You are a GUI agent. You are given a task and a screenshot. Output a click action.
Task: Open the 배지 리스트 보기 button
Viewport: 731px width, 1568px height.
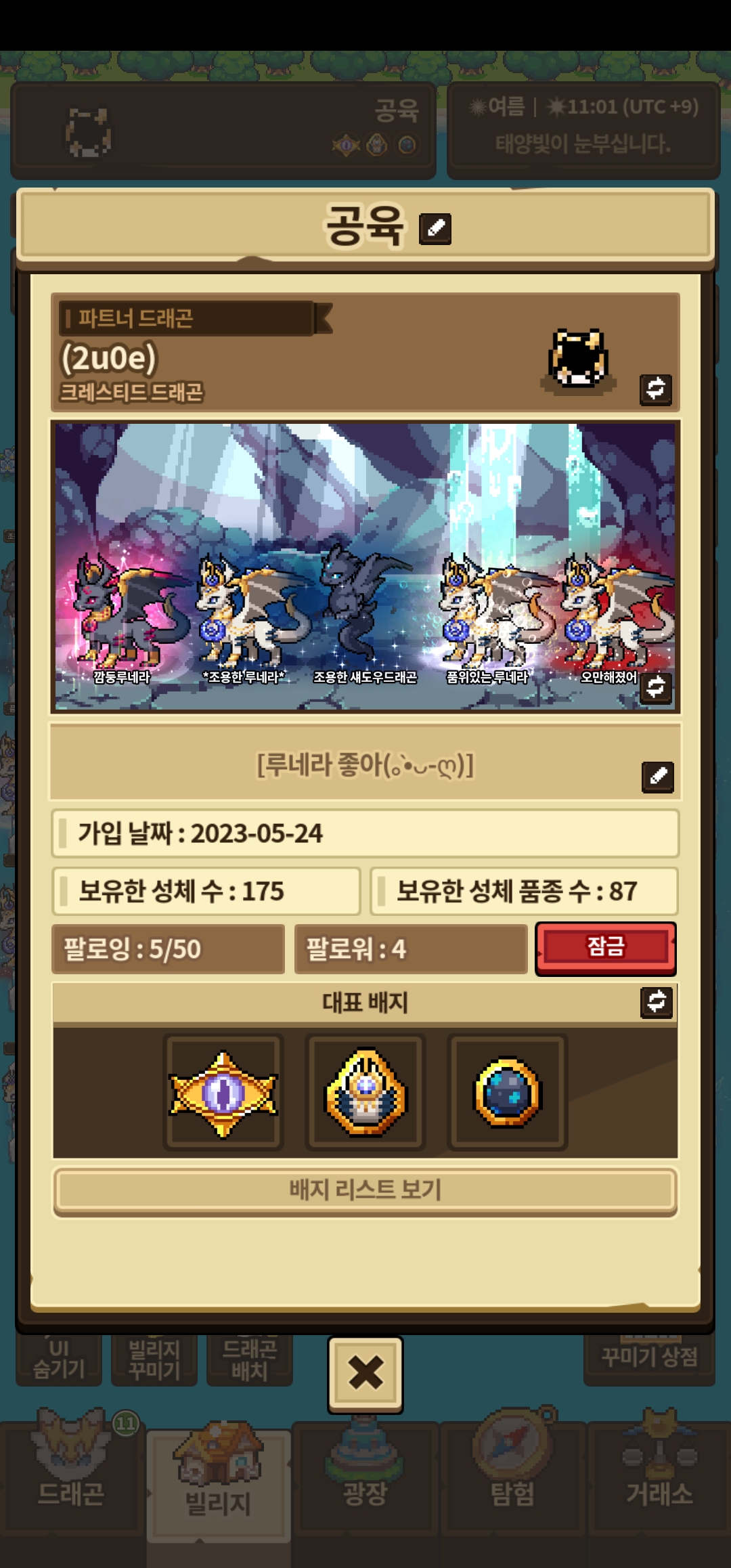pyautogui.click(x=365, y=1191)
